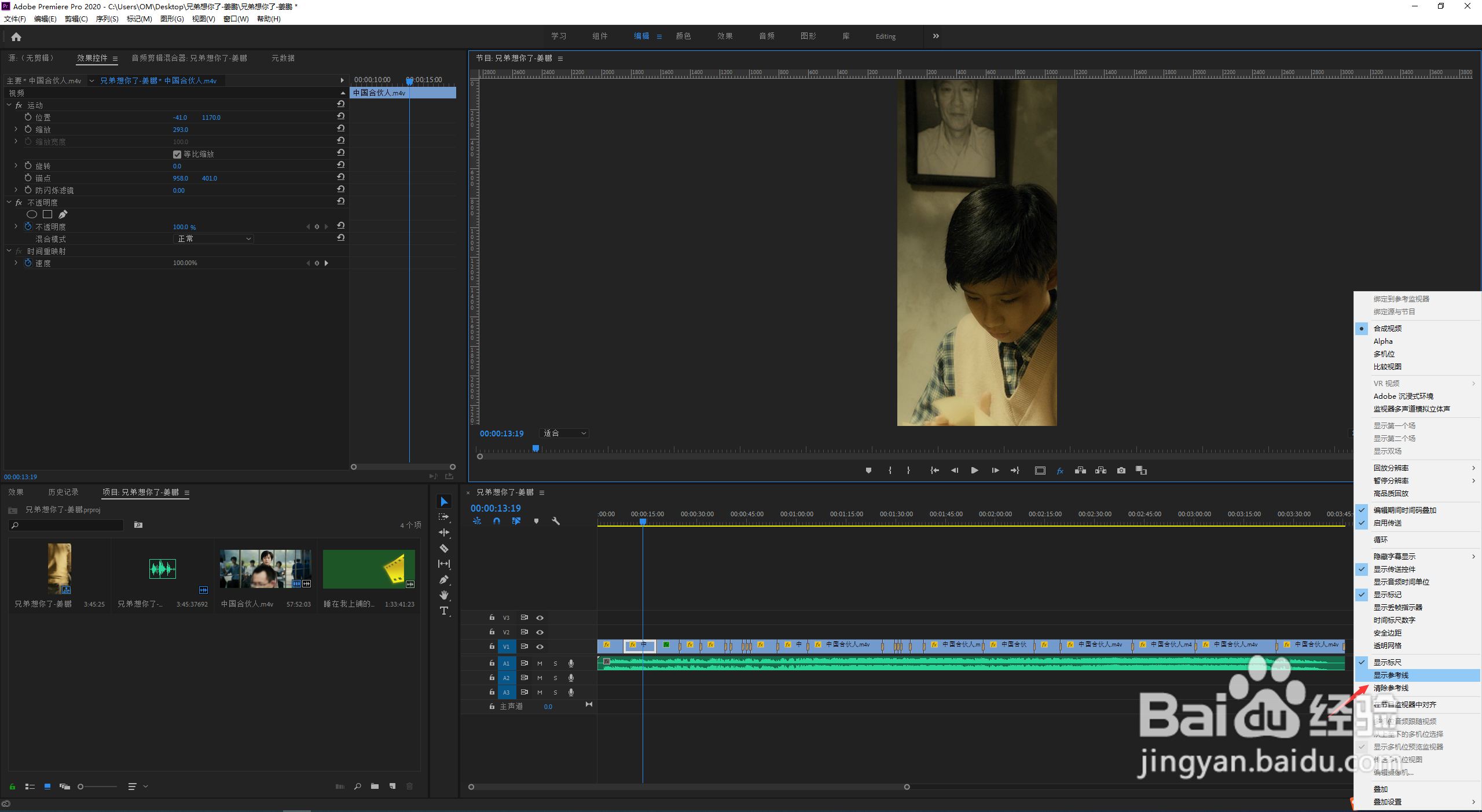The height and width of the screenshot is (812, 1482).
Task: Click Mark Out button in program monitor
Action: pos(908,471)
